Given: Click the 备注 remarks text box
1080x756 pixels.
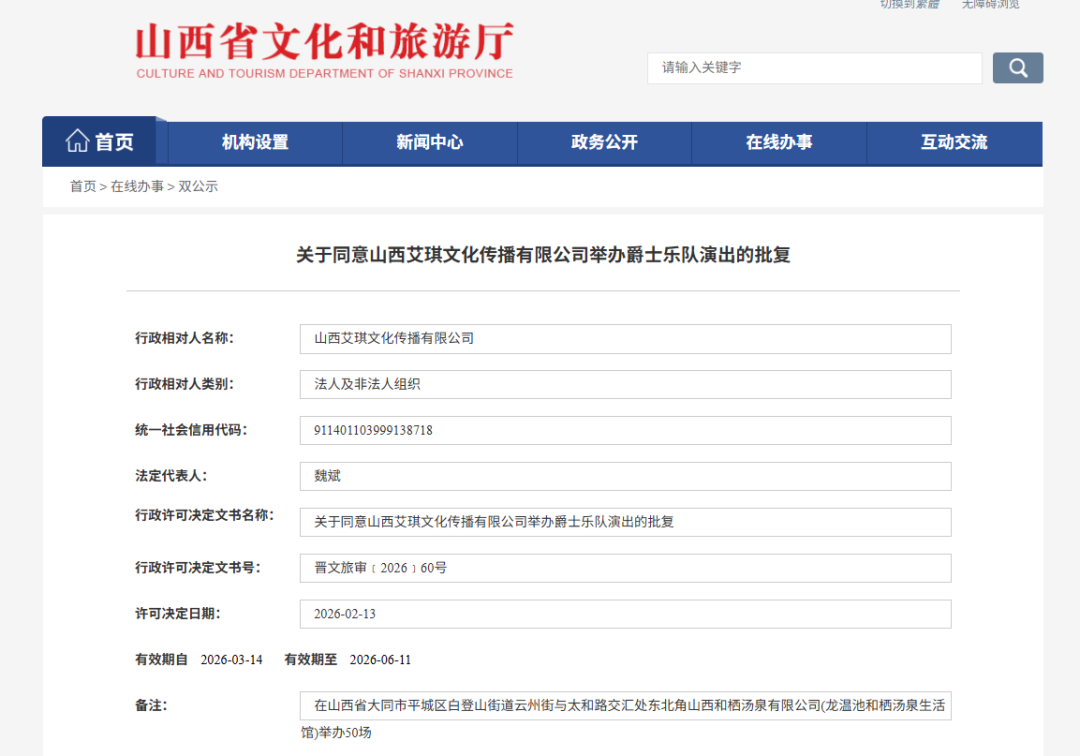Looking at the screenshot, I should click(625, 719).
